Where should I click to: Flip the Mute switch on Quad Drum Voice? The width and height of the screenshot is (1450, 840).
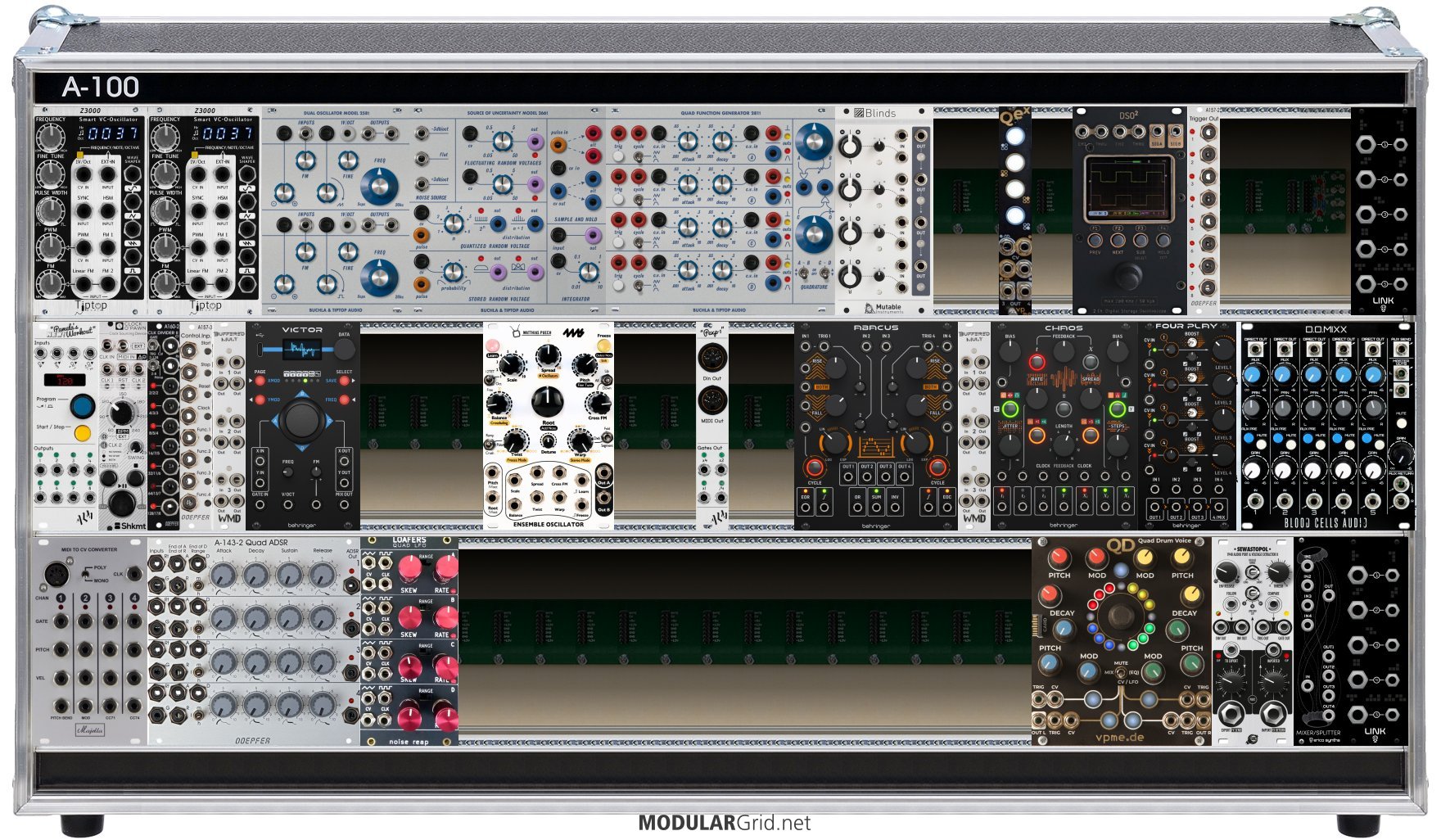[x=1121, y=672]
